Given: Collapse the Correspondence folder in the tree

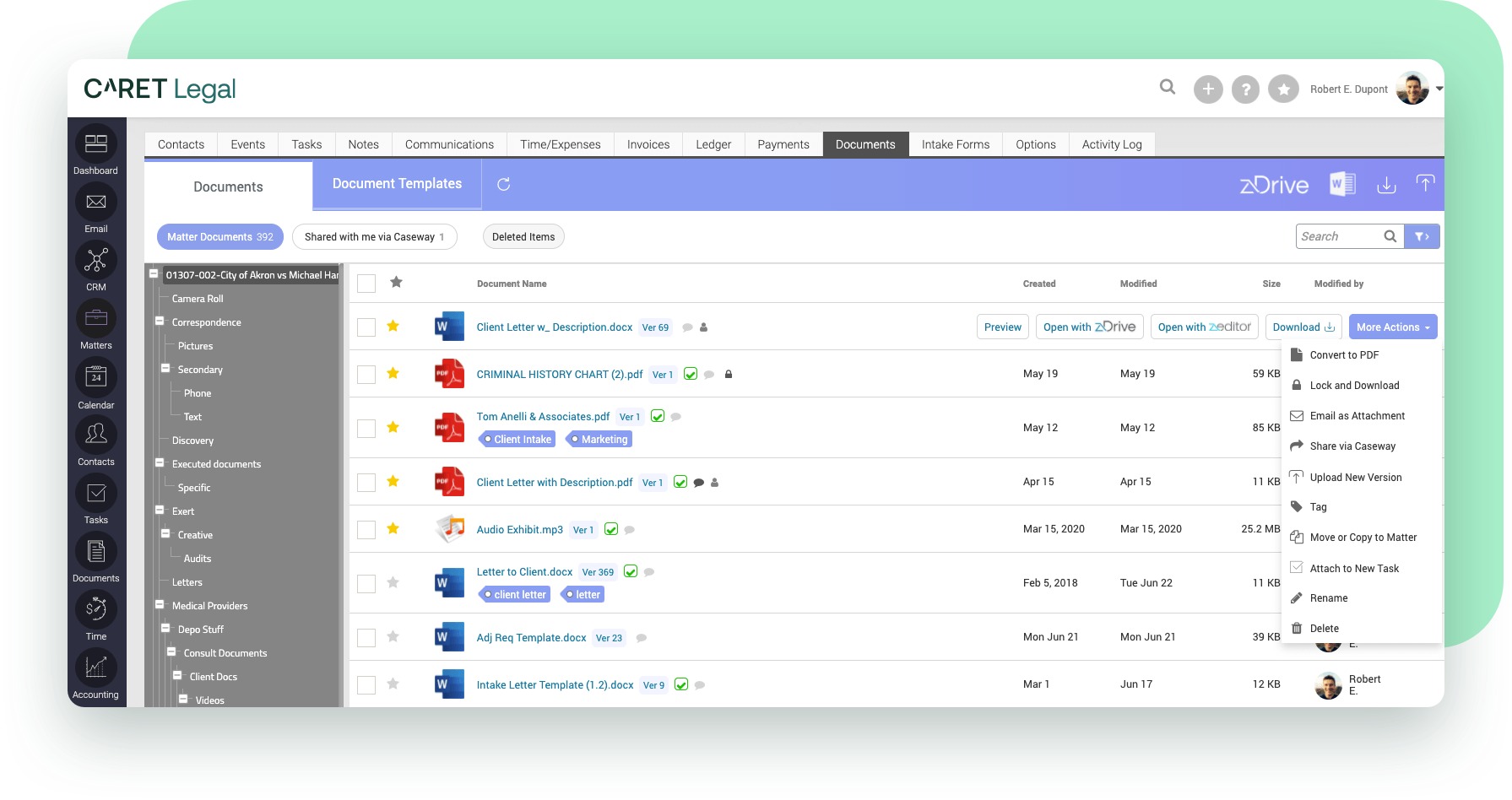Looking at the screenshot, I should click(x=160, y=322).
